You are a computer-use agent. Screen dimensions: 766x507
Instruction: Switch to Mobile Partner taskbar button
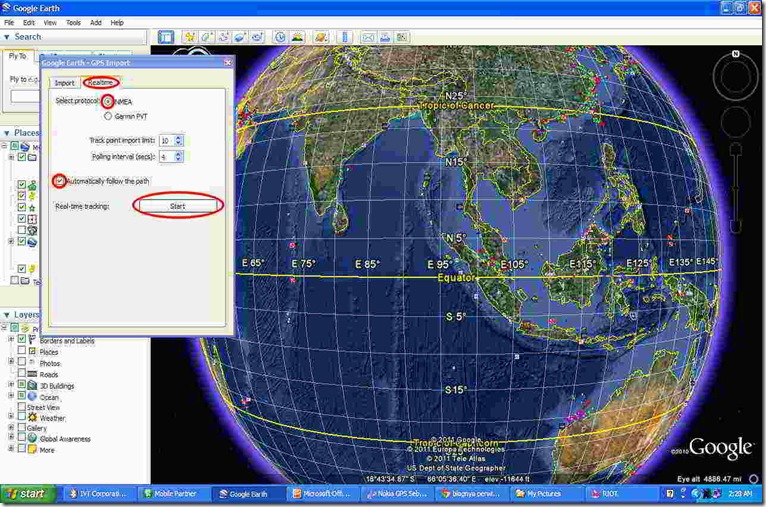174,494
